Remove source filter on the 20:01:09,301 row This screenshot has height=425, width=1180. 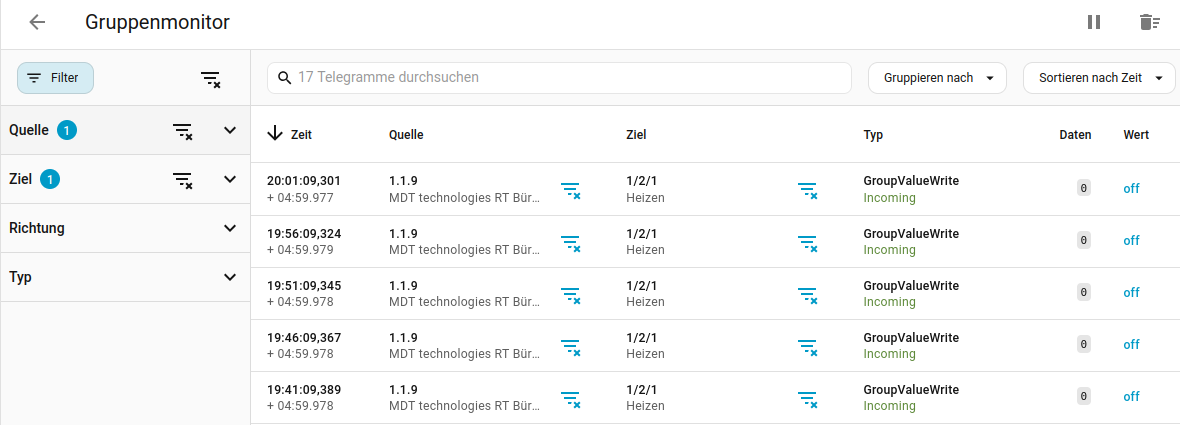[571, 190]
